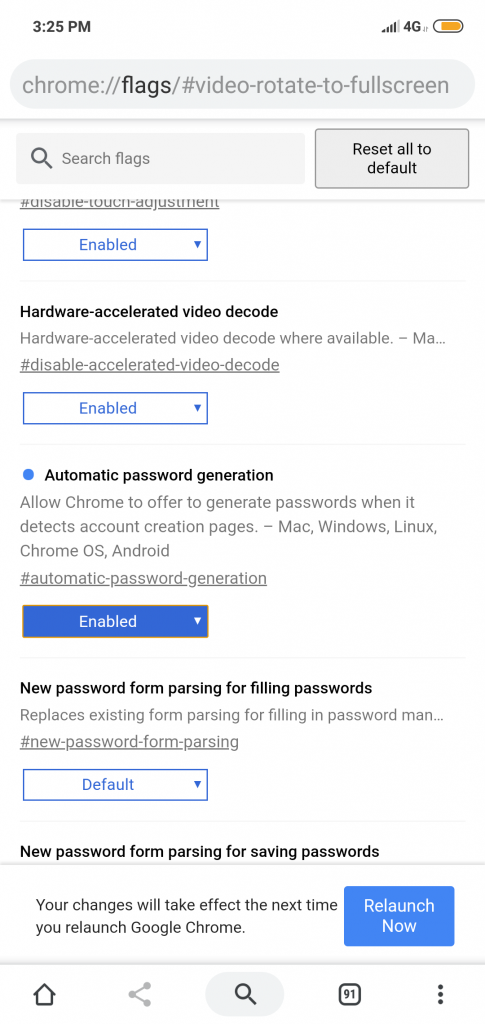Open Enabled dropdown for Hardware-accelerated video decode
Viewport: 485px width, 1024px height.
pyautogui.click(x=115, y=408)
